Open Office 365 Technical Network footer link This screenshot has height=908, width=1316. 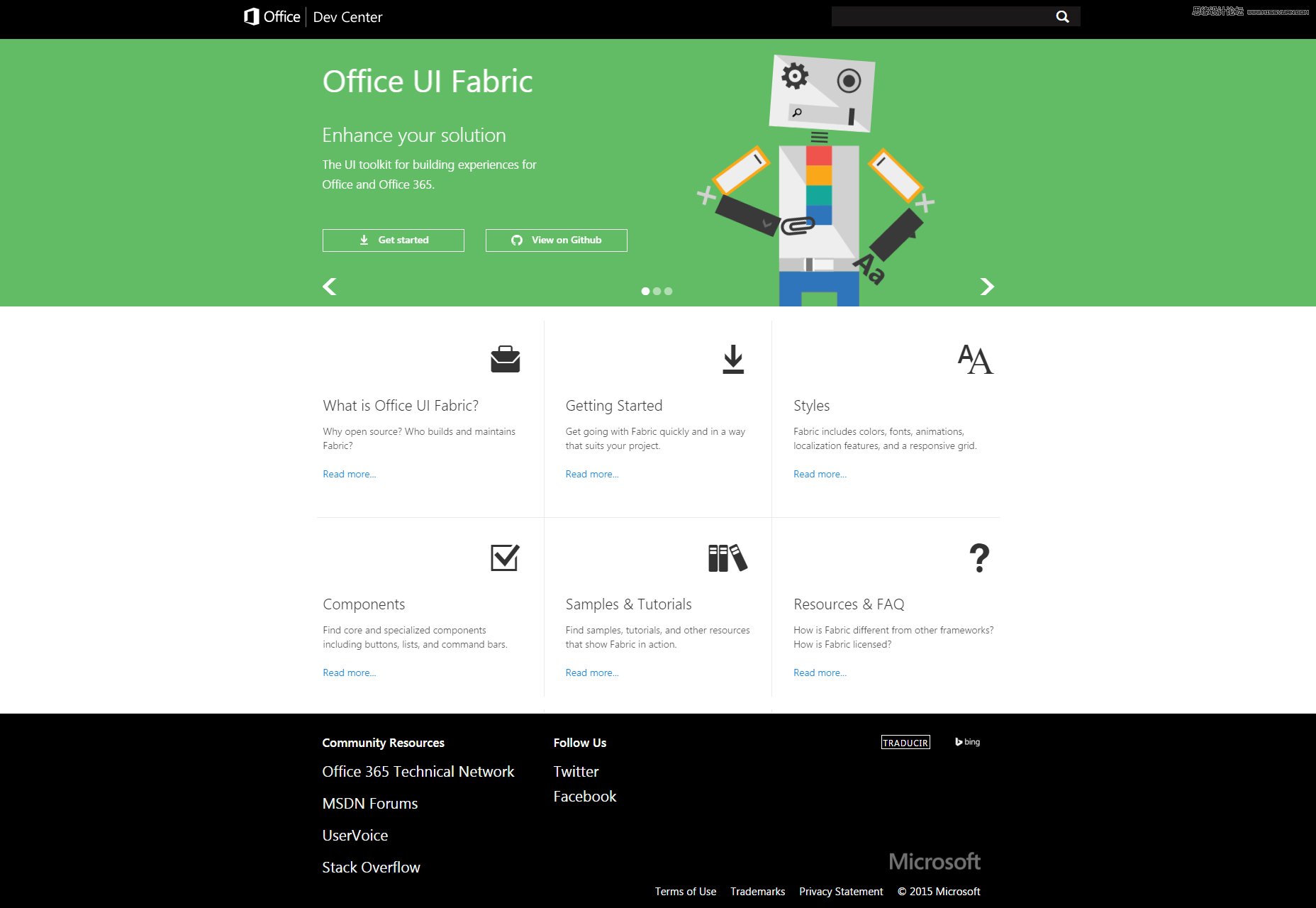418,772
